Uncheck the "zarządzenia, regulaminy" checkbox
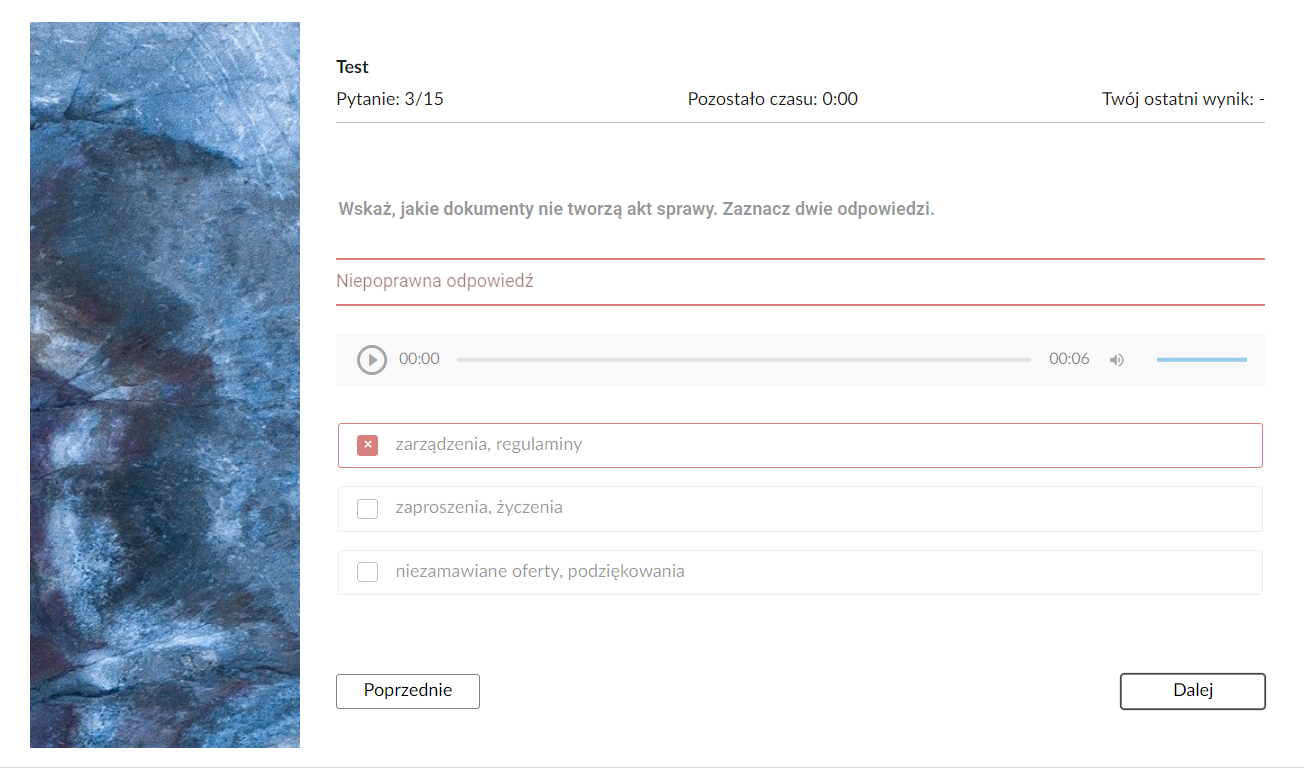This screenshot has width=1304, height=770. [x=367, y=445]
